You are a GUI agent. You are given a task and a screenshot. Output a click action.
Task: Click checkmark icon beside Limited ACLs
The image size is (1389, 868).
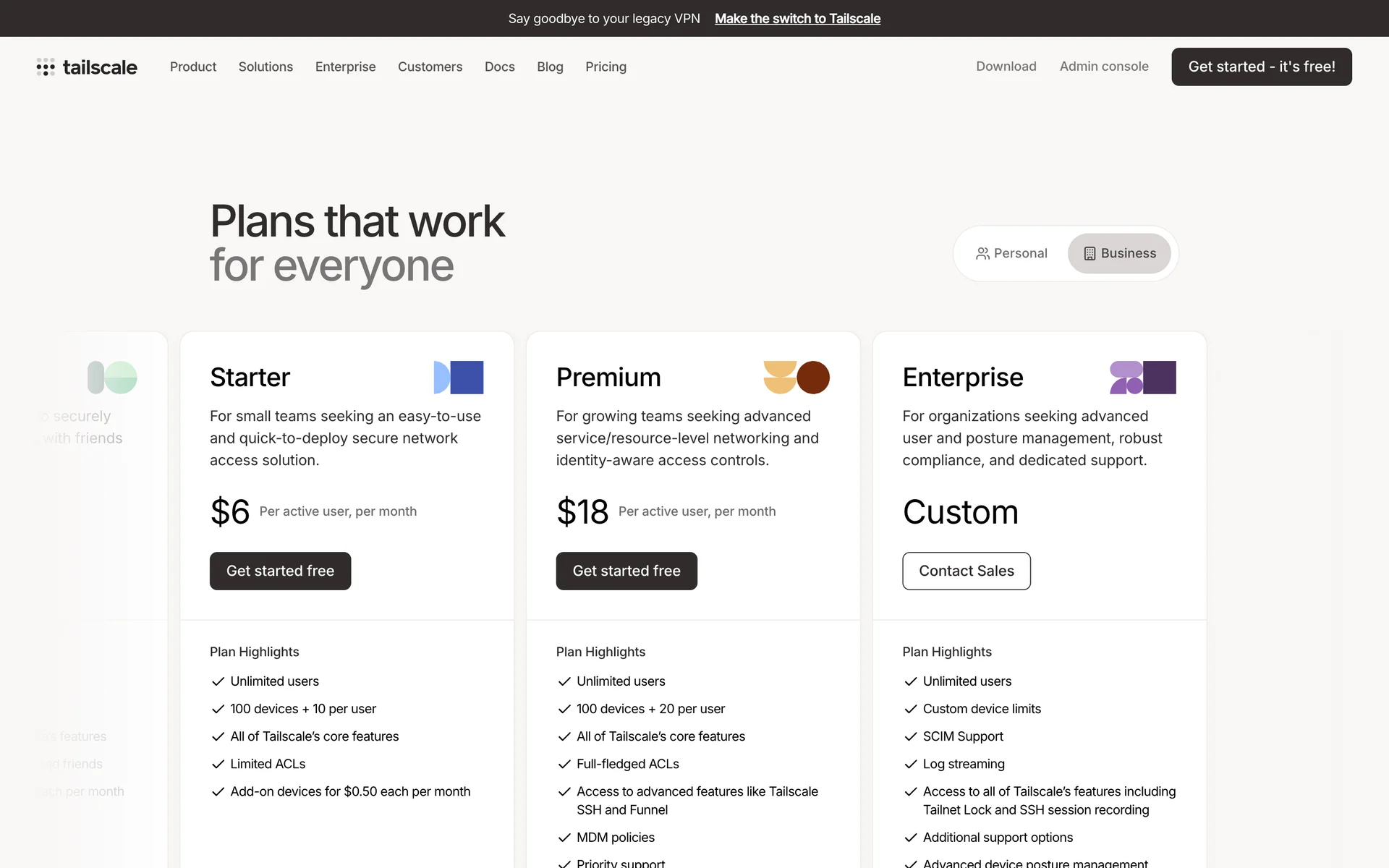tap(218, 765)
